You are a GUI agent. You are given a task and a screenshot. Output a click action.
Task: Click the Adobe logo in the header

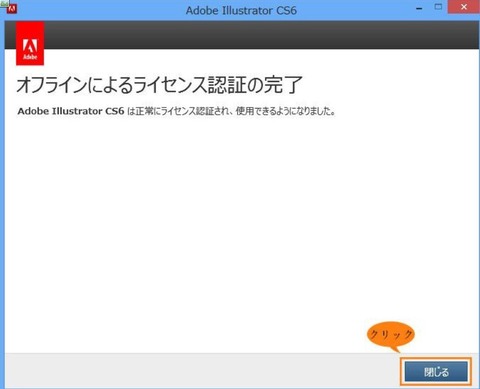[x=30, y=43]
